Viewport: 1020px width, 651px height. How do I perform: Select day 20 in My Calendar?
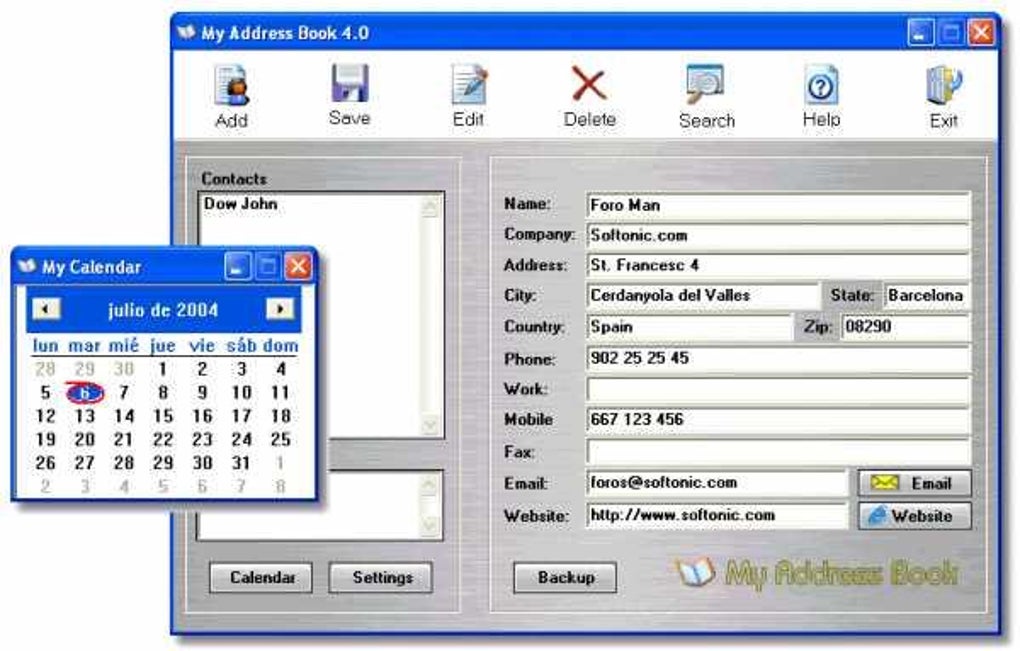coord(85,439)
